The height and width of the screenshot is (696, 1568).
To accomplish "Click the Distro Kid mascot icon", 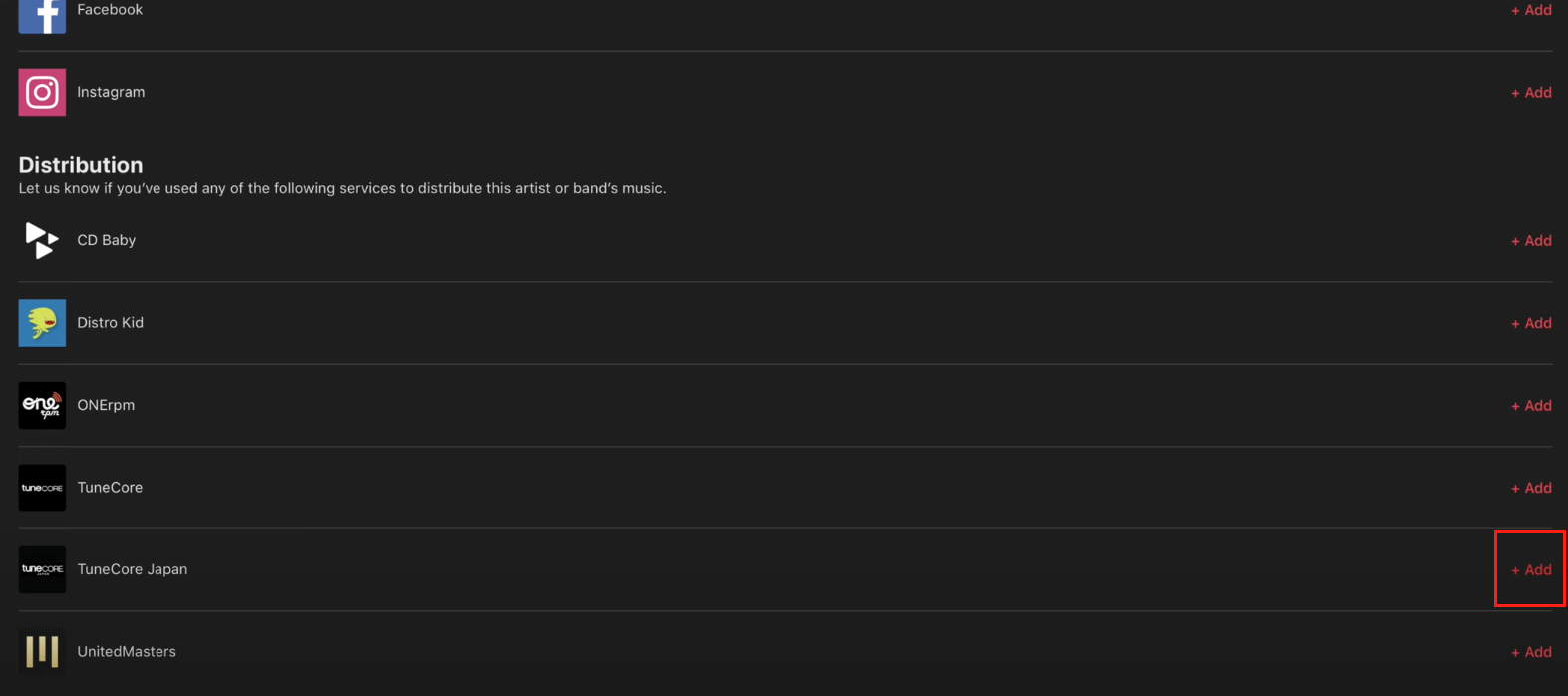I will [x=42, y=323].
